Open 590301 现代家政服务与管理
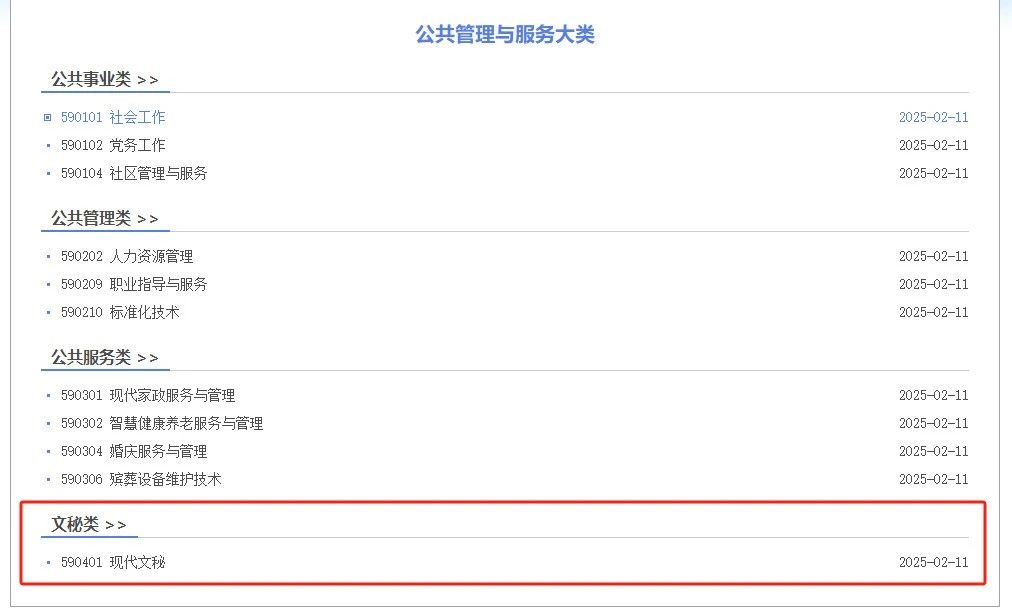1012x615 pixels. click(148, 395)
